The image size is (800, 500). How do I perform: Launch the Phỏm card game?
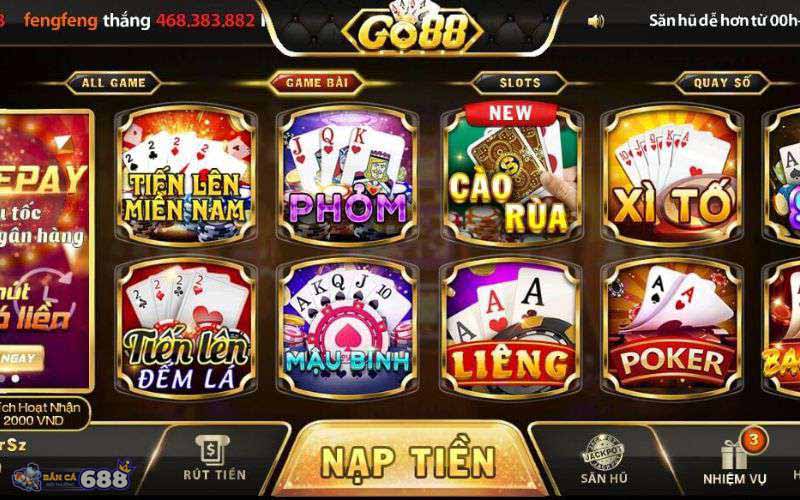point(348,176)
